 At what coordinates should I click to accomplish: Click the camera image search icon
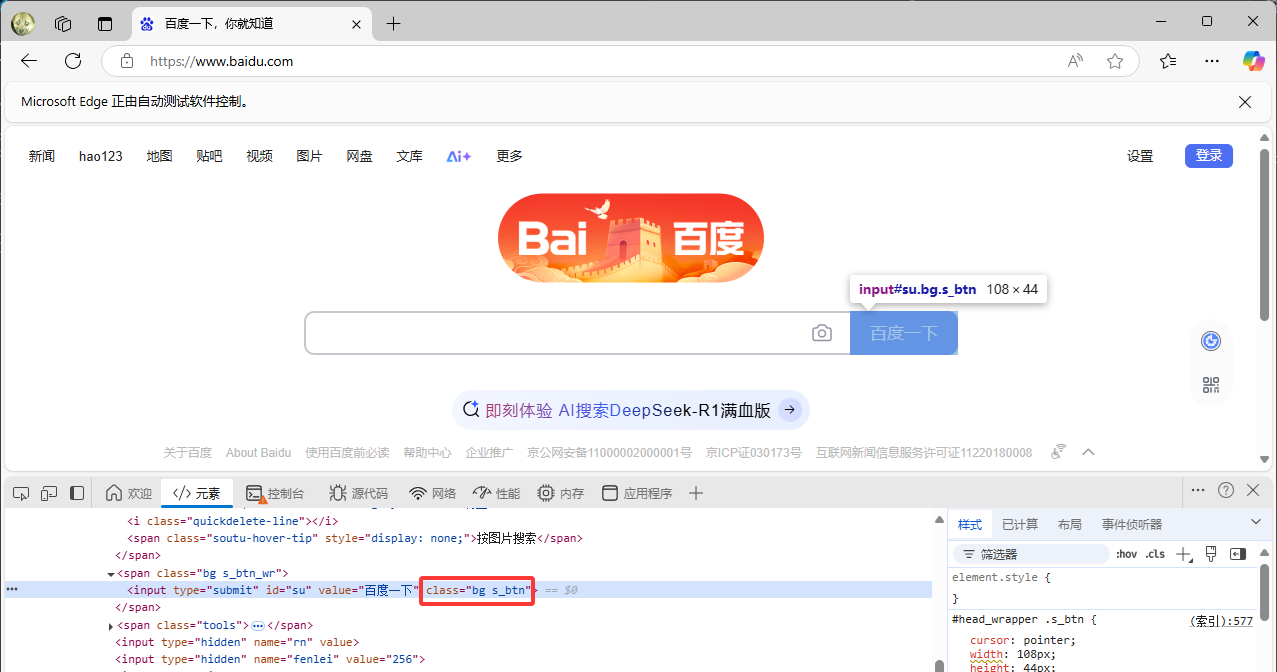(x=822, y=333)
